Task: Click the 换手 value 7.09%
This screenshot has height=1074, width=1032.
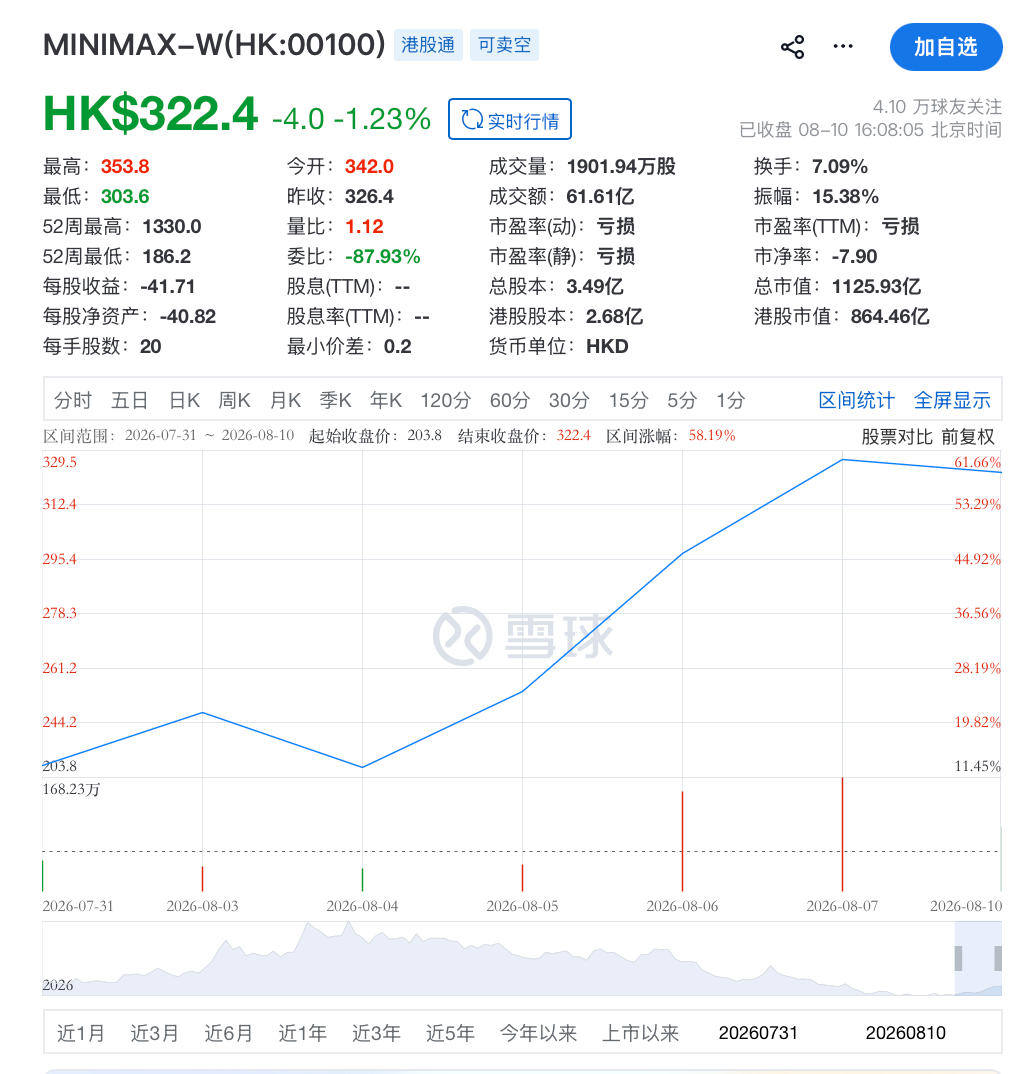Action: (840, 166)
